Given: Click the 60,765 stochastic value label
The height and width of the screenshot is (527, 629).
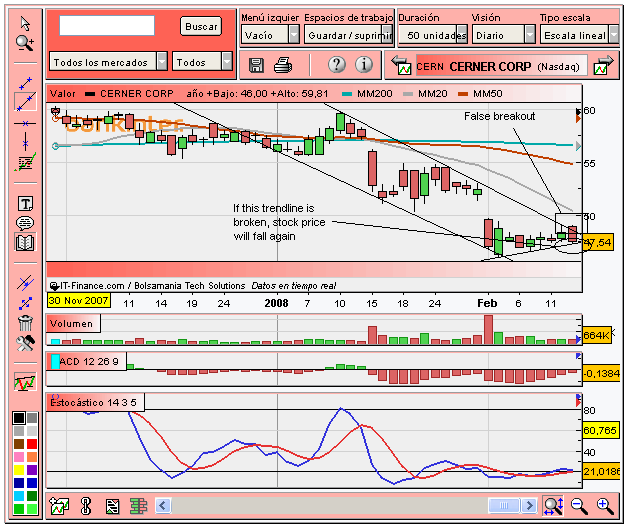Looking at the screenshot, I should [x=600, y=430].
